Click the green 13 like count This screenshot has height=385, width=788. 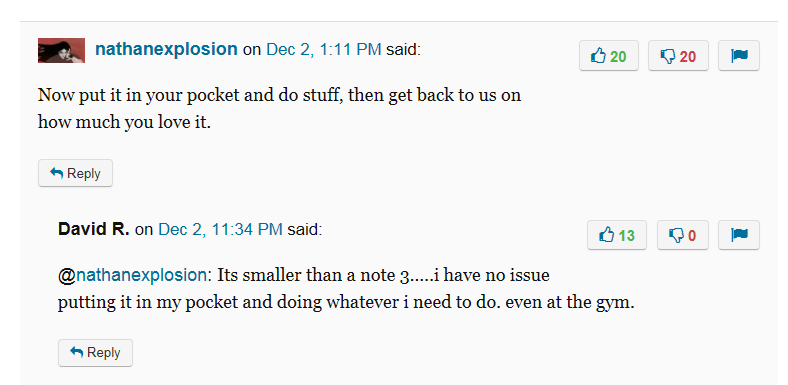pos(626,235)
